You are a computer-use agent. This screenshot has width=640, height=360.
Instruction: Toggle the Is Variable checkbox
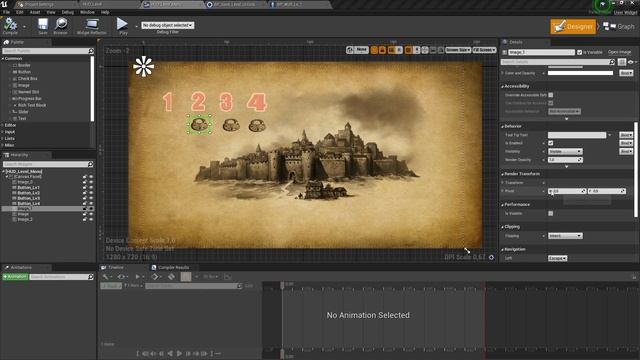(579, 52)
